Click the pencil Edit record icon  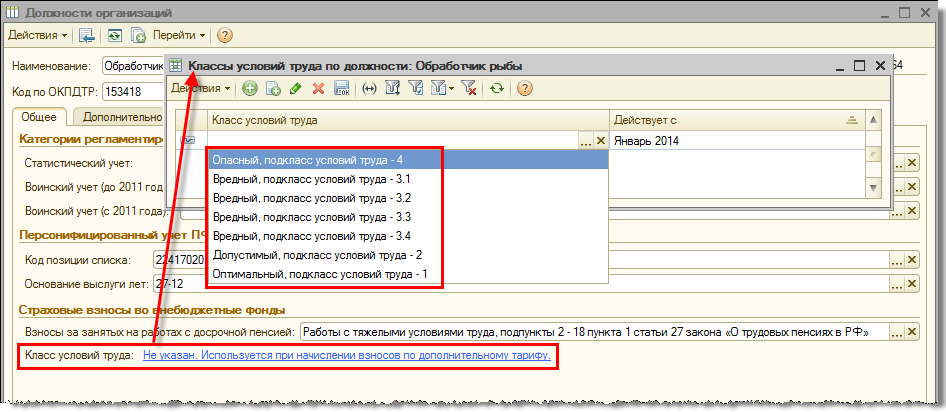pos(295,89)
